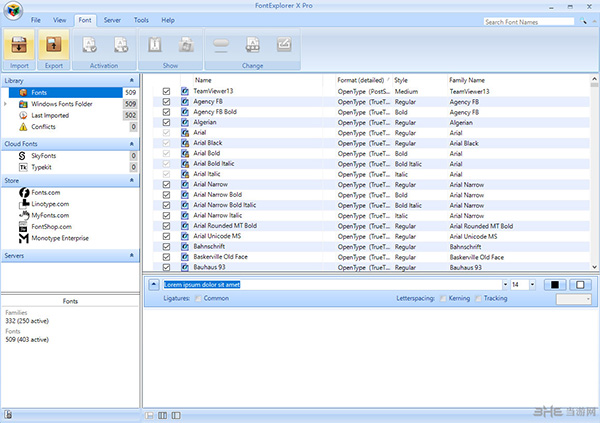The width and height of the screenshot is (600, 423).
Task: Toggle the Arial Narrow Bold Italic checkbox
Action: click(x=166, y=205)
